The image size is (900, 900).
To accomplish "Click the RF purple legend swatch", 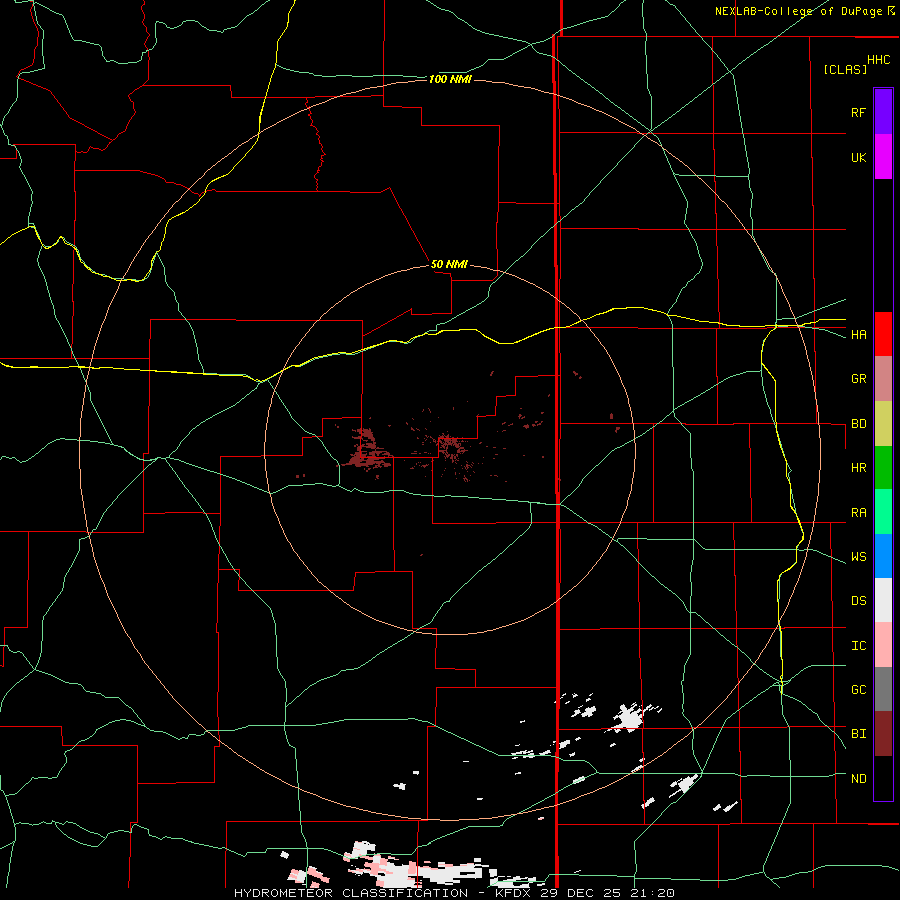I will (x=883, y=112).
